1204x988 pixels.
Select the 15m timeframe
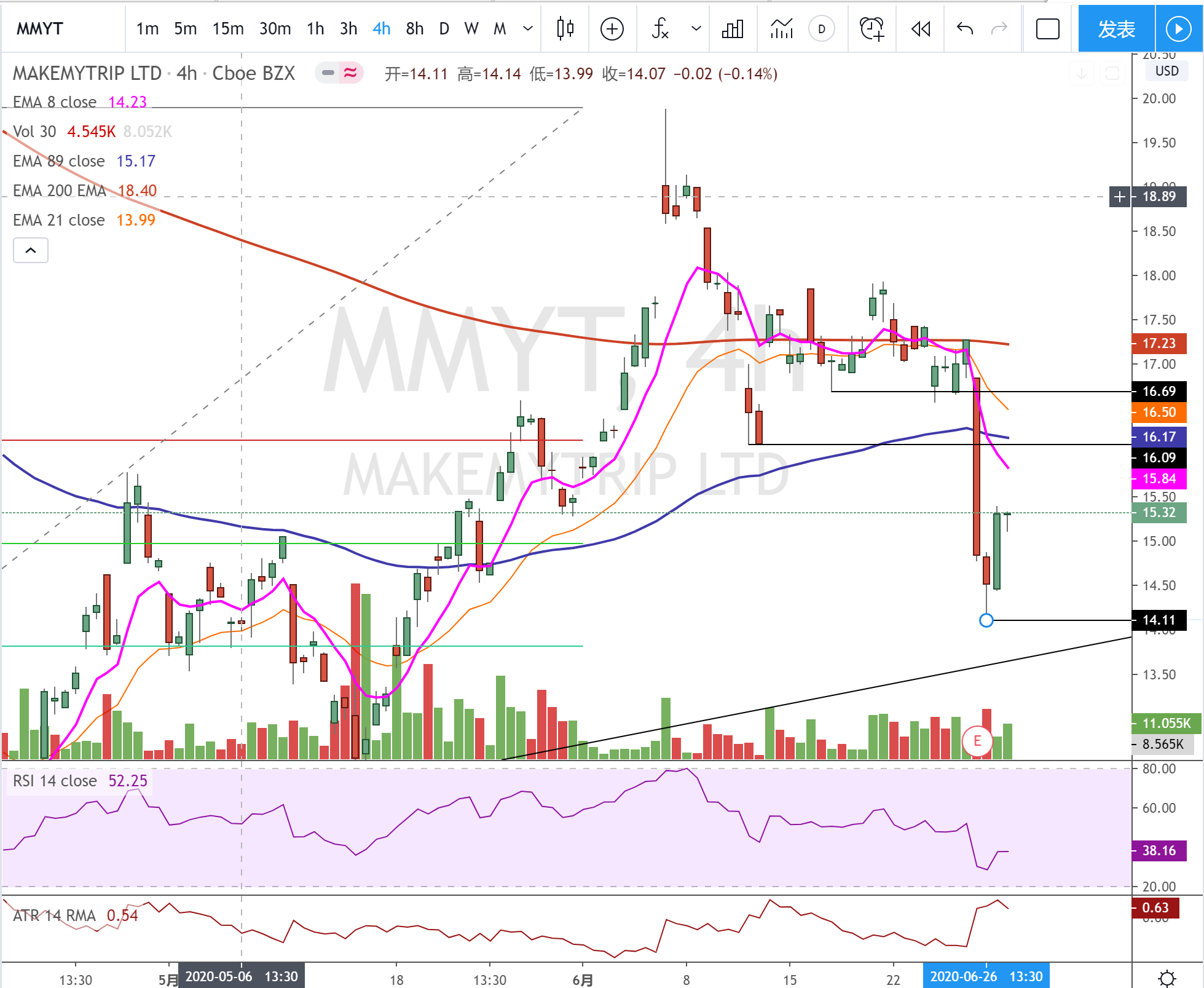228,28
